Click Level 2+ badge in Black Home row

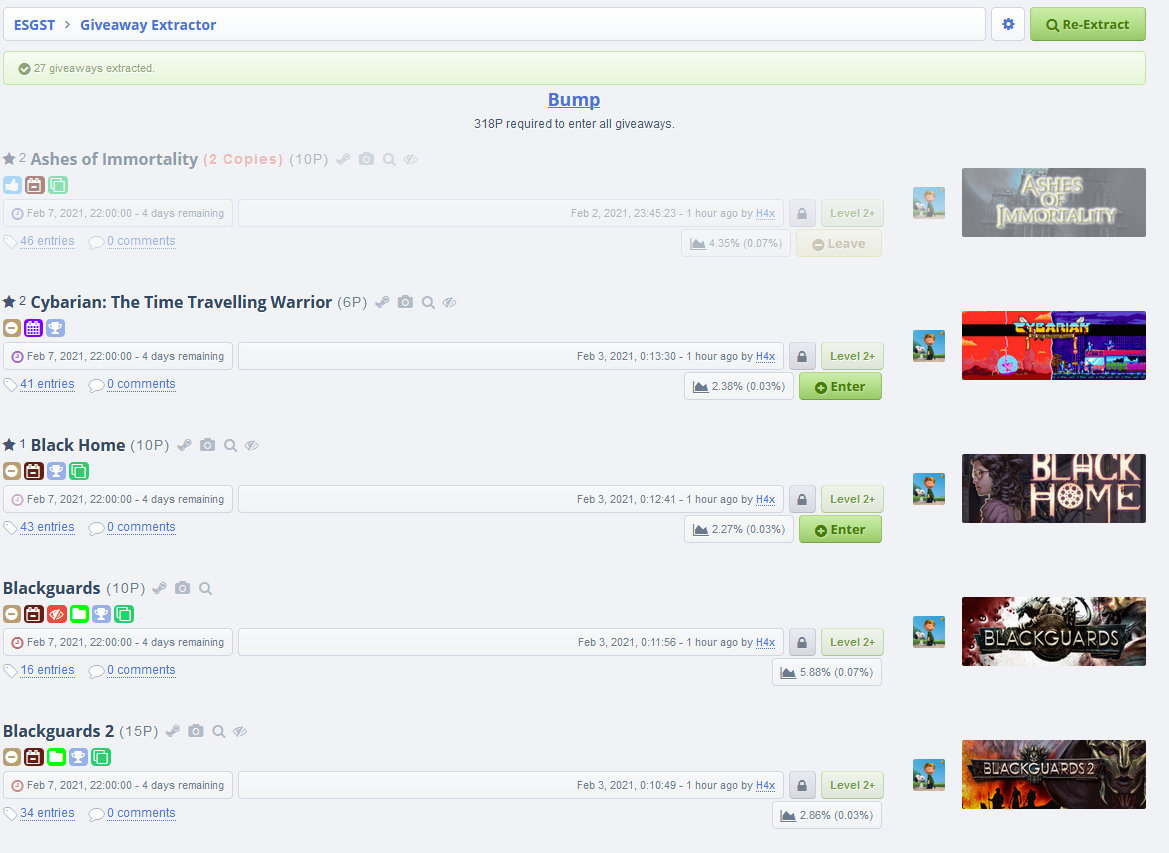point(852,500)
